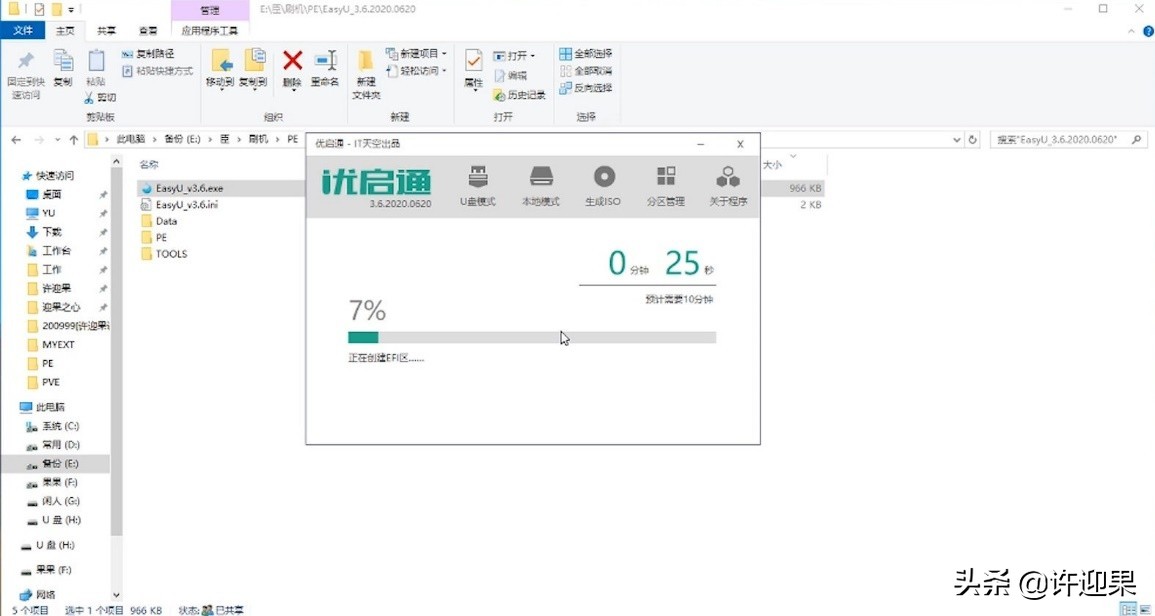This screenshot has width=1155, height=616.
Task: Click the 管理 contextual tab header
Action: (209, 11)
